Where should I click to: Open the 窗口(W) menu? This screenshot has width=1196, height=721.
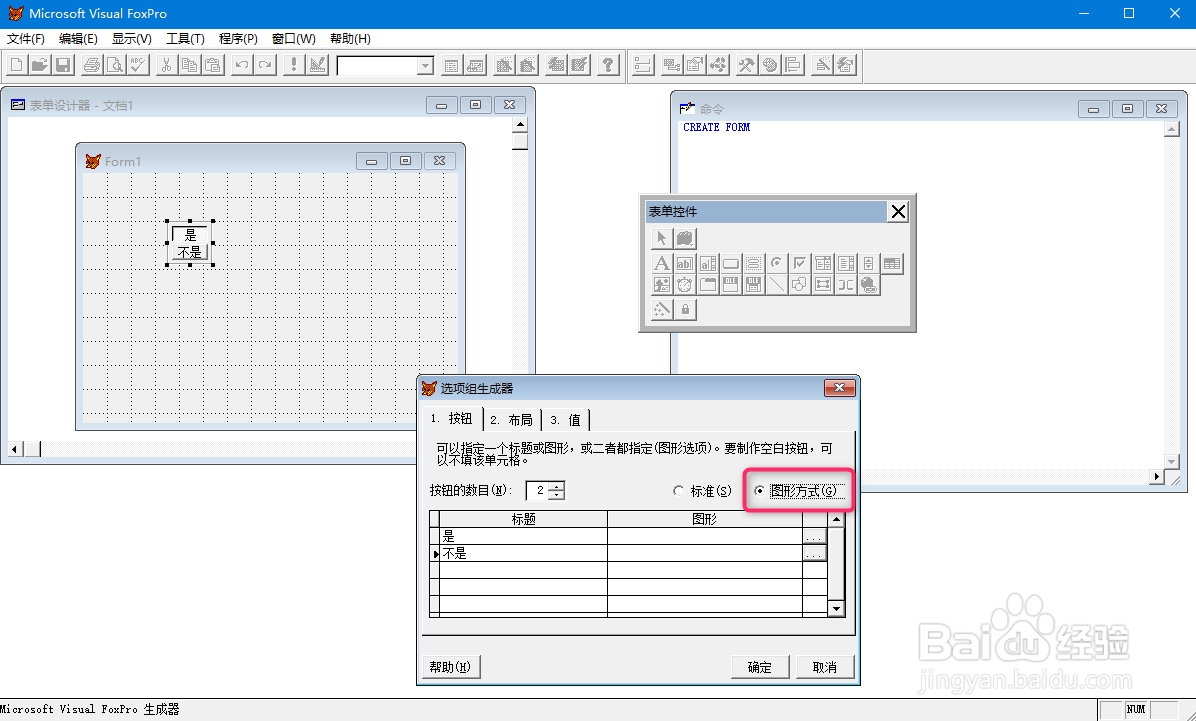294,38
